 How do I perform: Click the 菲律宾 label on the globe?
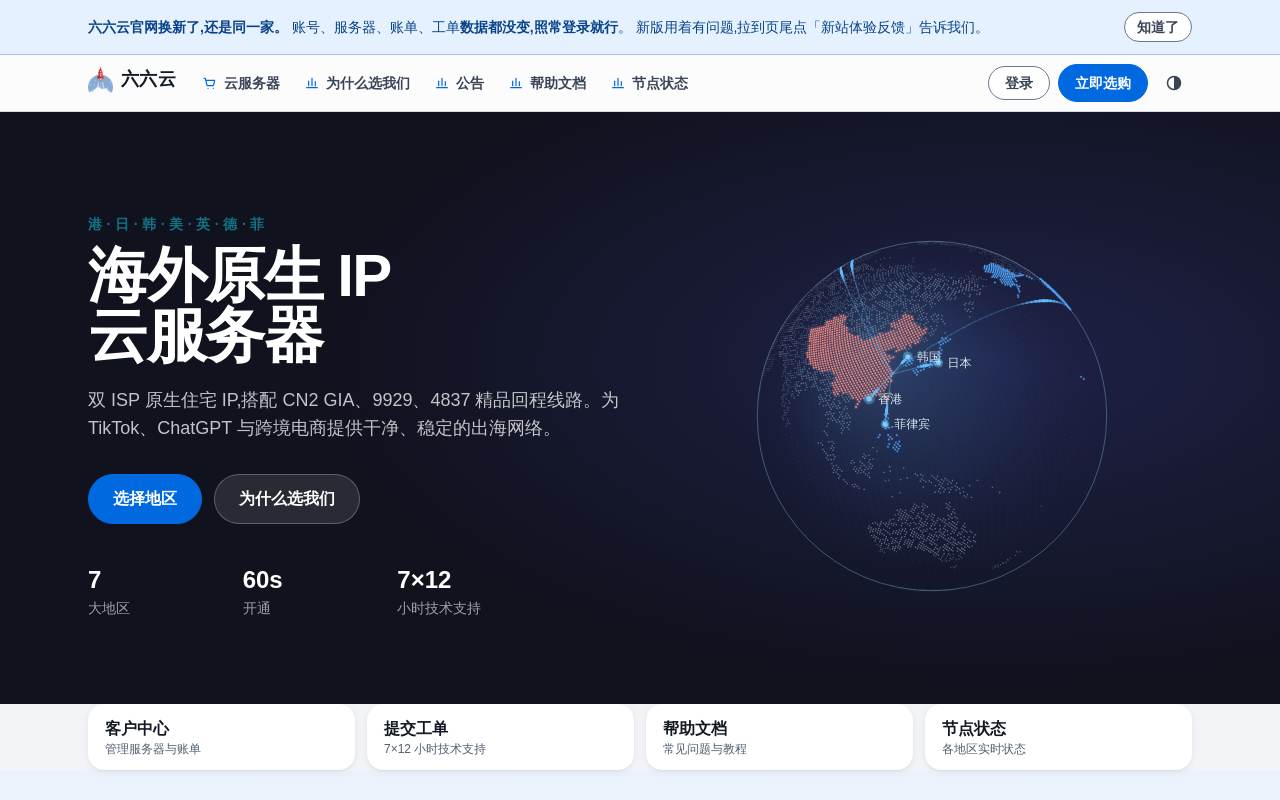tap(912, 424)
